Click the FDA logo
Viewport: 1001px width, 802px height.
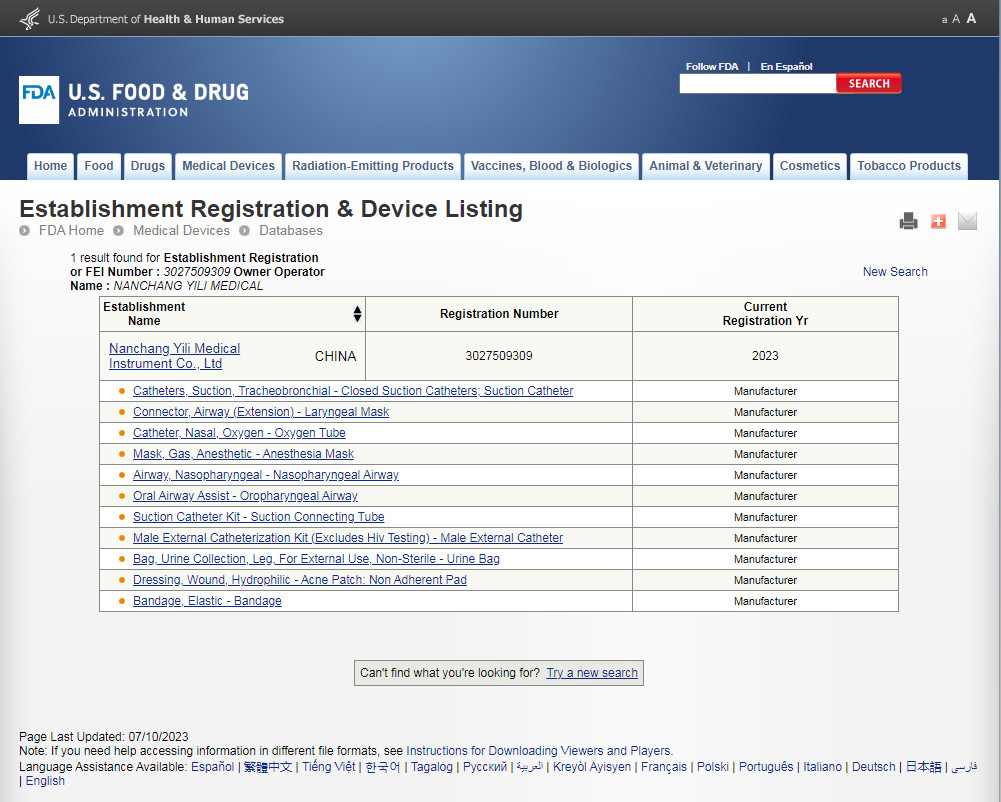click(38, 100)
